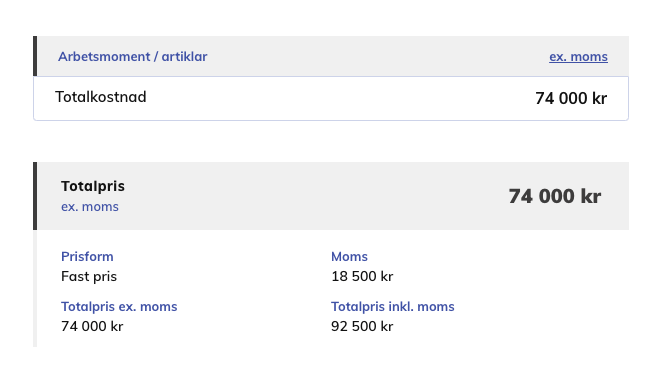This screenshot has width=665, height=368.
Task: Click the dark bar beside Totalpris header
Action: pos(35,196)
